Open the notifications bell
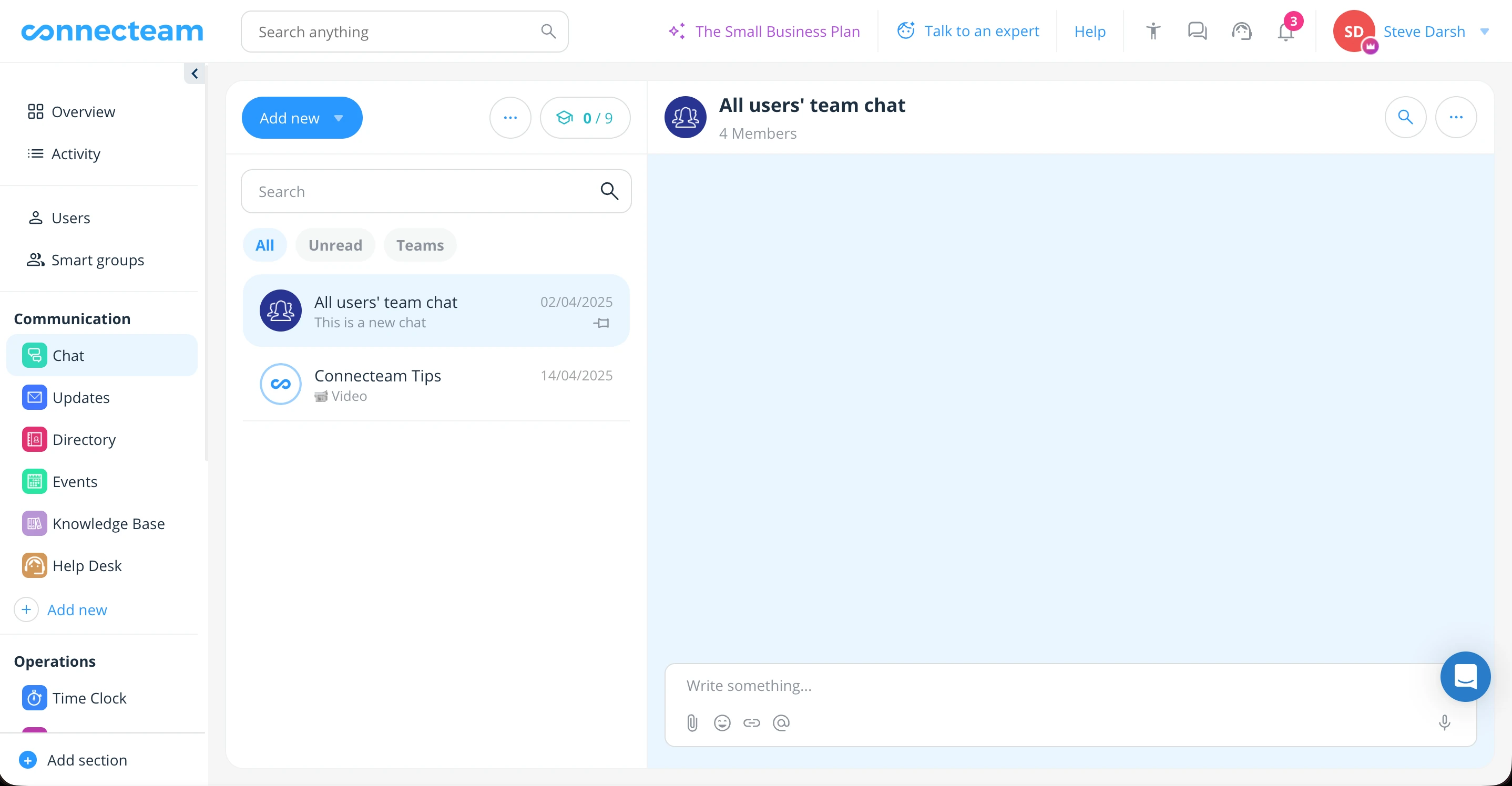Screen dimensions: 1512x786 1285,31
